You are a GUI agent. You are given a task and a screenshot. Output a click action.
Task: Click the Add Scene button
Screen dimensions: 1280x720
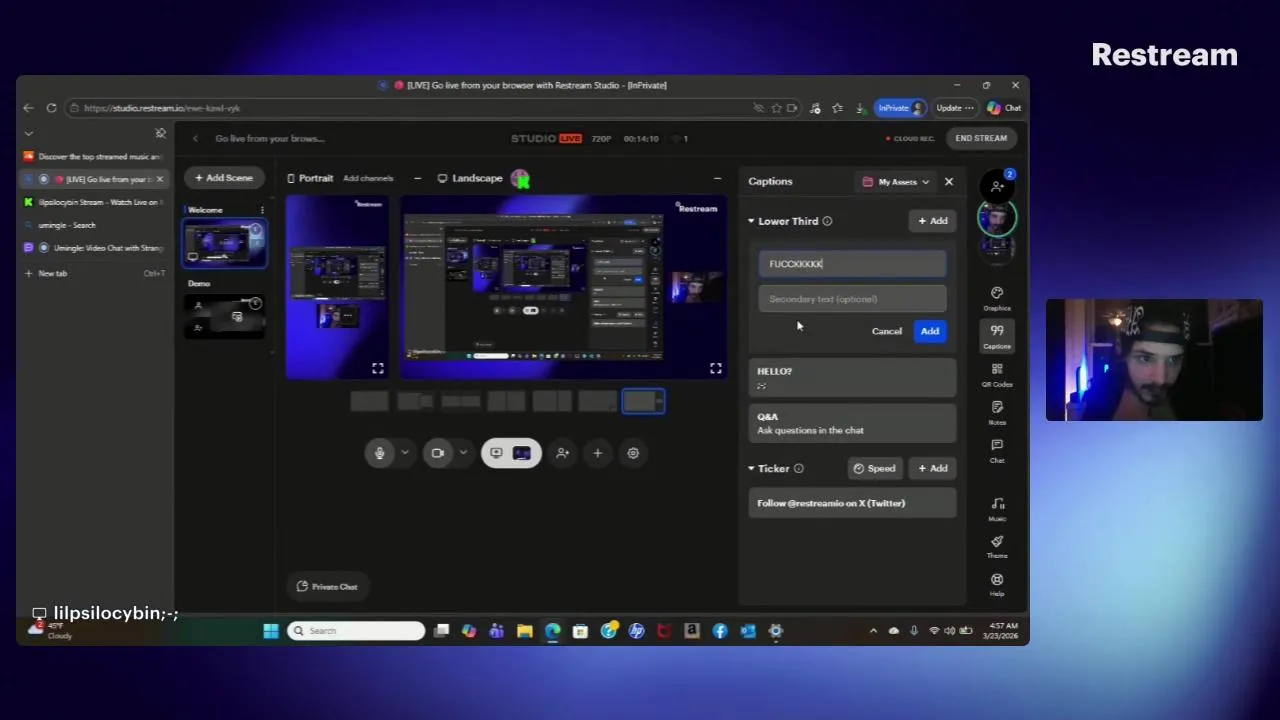[224, 178]
